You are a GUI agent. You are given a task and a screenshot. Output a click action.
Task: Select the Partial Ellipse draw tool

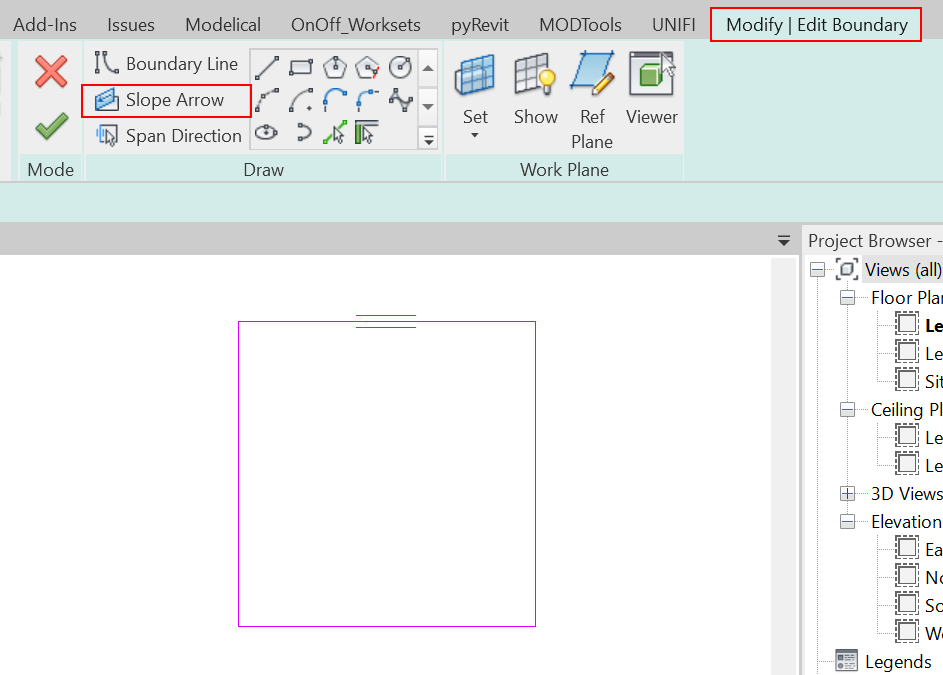(x=304, y=133)
